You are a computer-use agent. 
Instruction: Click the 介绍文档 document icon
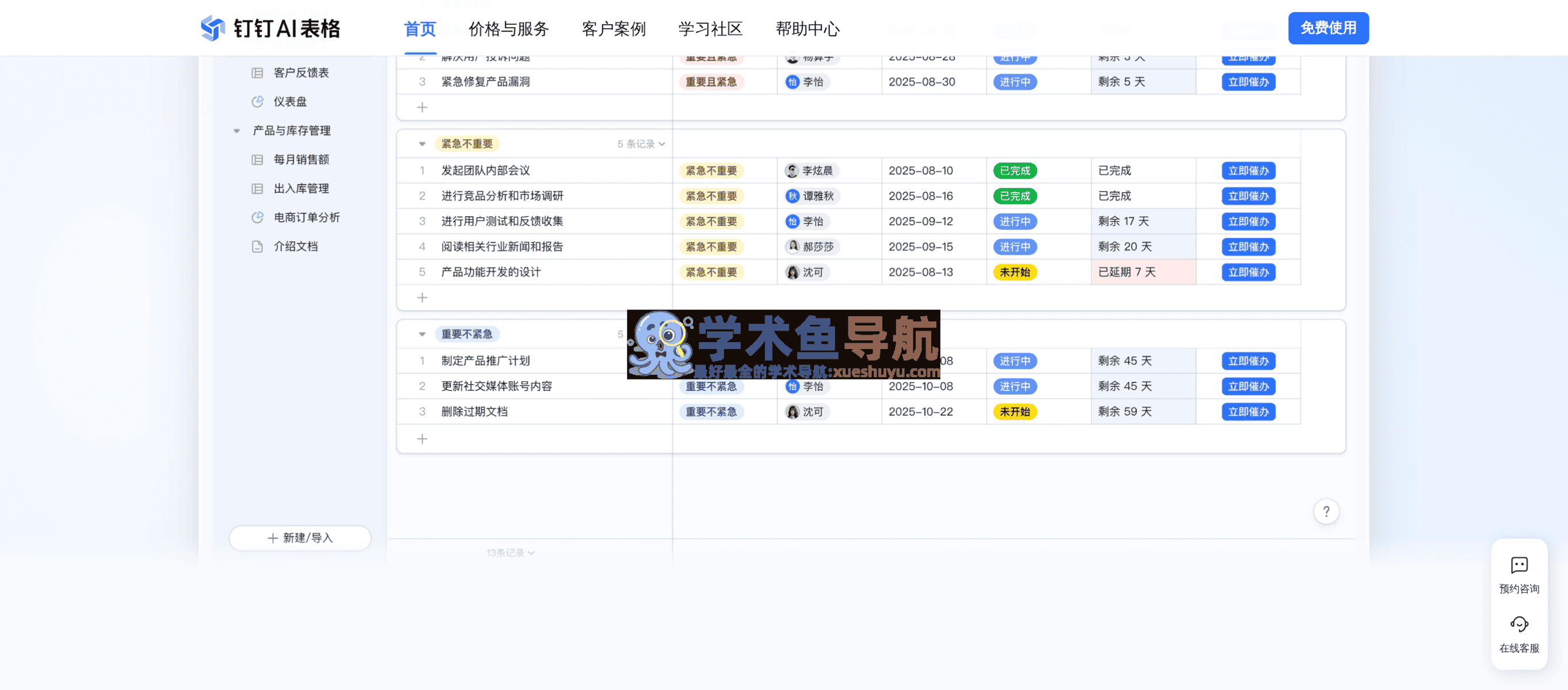click(x=258, y=247)
